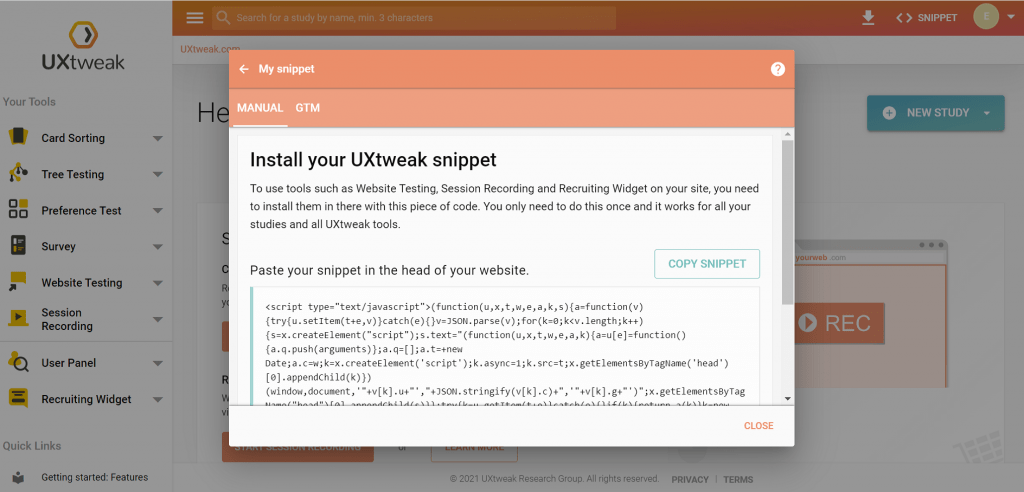
Task: Click the Card Sorting icon in sidebar
Action: point(18,138)
